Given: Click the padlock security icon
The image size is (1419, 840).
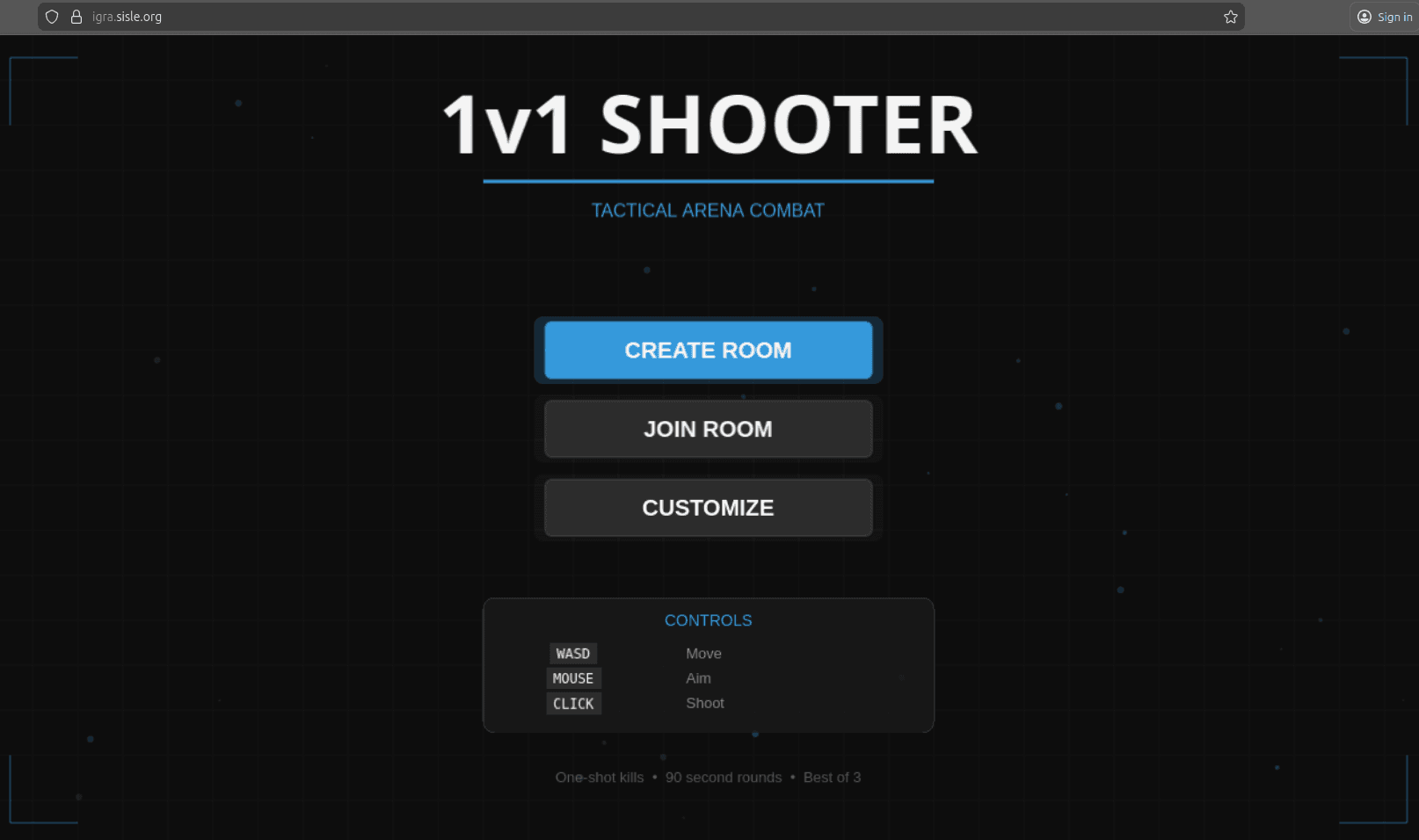Looking at the screenshot, I should click(76, 16).
